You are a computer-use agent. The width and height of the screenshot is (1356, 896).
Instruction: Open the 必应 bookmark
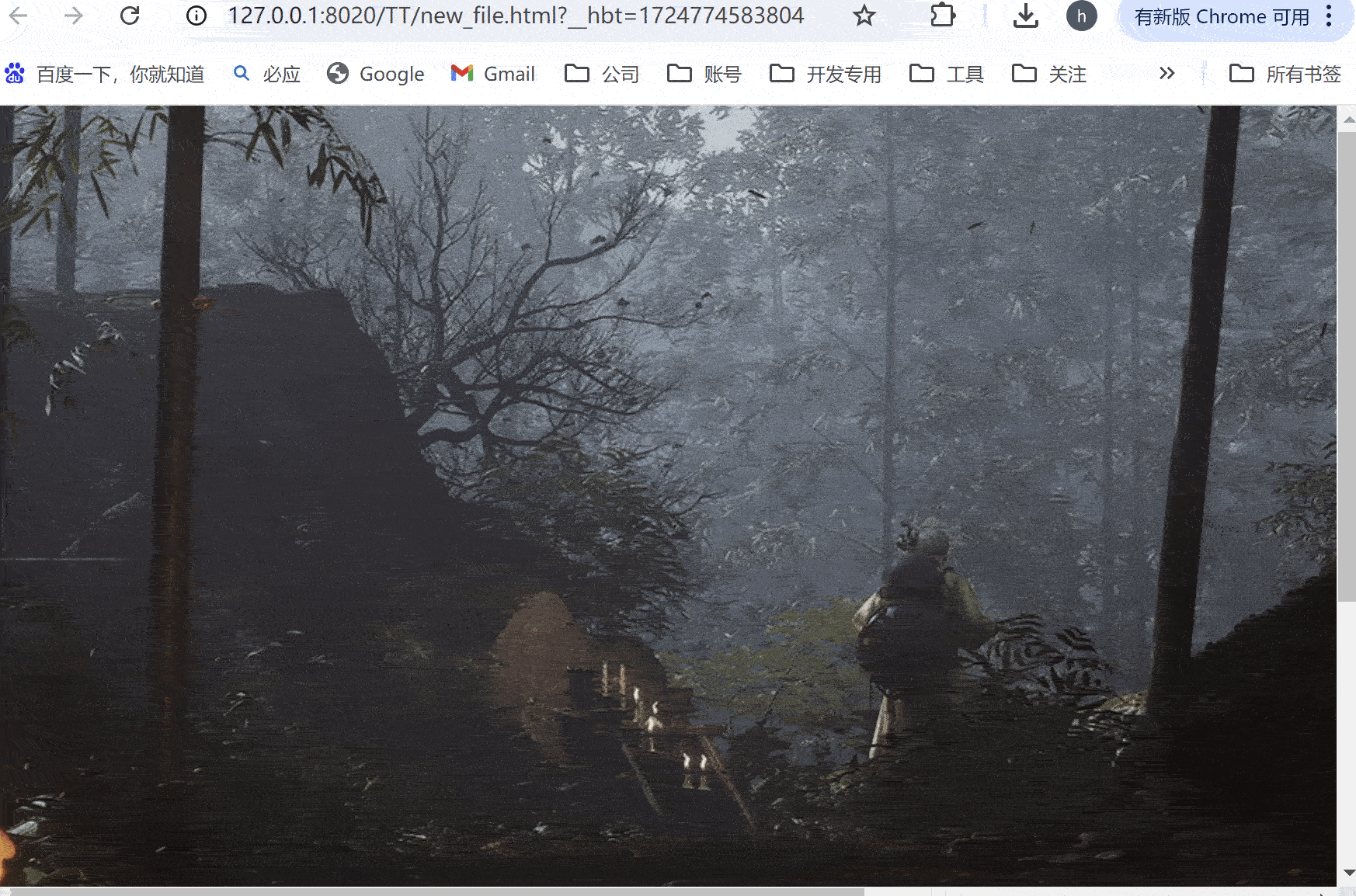267,74
